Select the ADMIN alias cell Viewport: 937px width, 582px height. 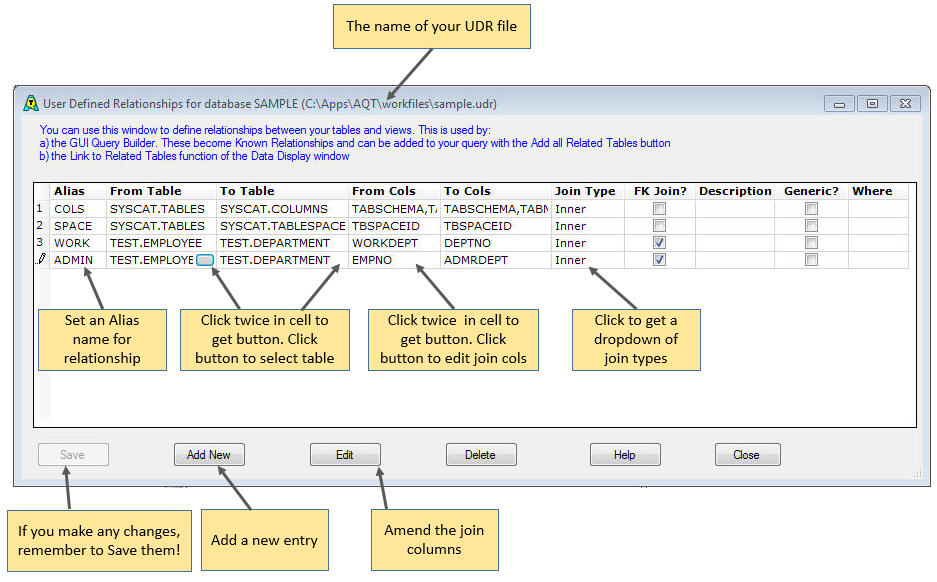(x=78, y=260)
